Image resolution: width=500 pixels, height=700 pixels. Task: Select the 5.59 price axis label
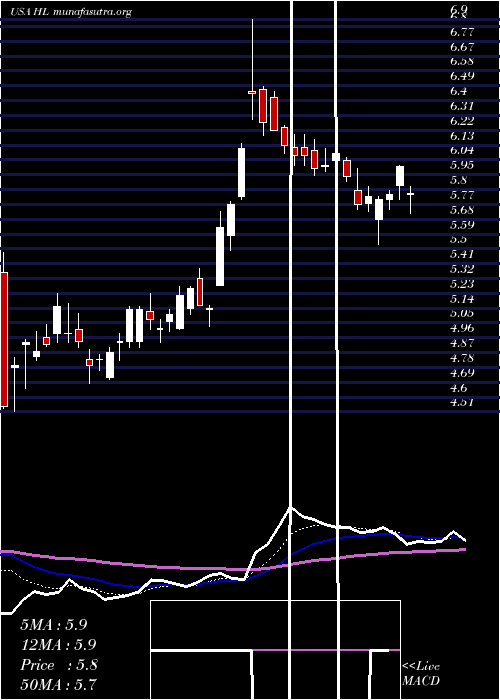pos(462,225)
